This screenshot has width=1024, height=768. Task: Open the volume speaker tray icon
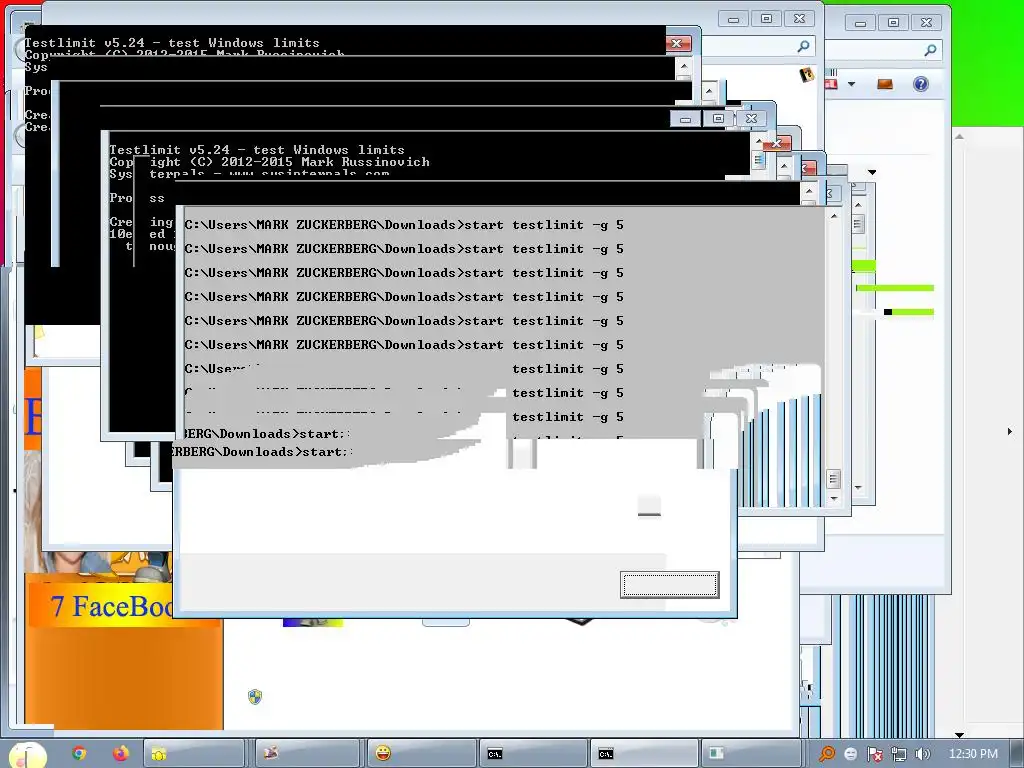pyautogui.click(x=922, y=754)
